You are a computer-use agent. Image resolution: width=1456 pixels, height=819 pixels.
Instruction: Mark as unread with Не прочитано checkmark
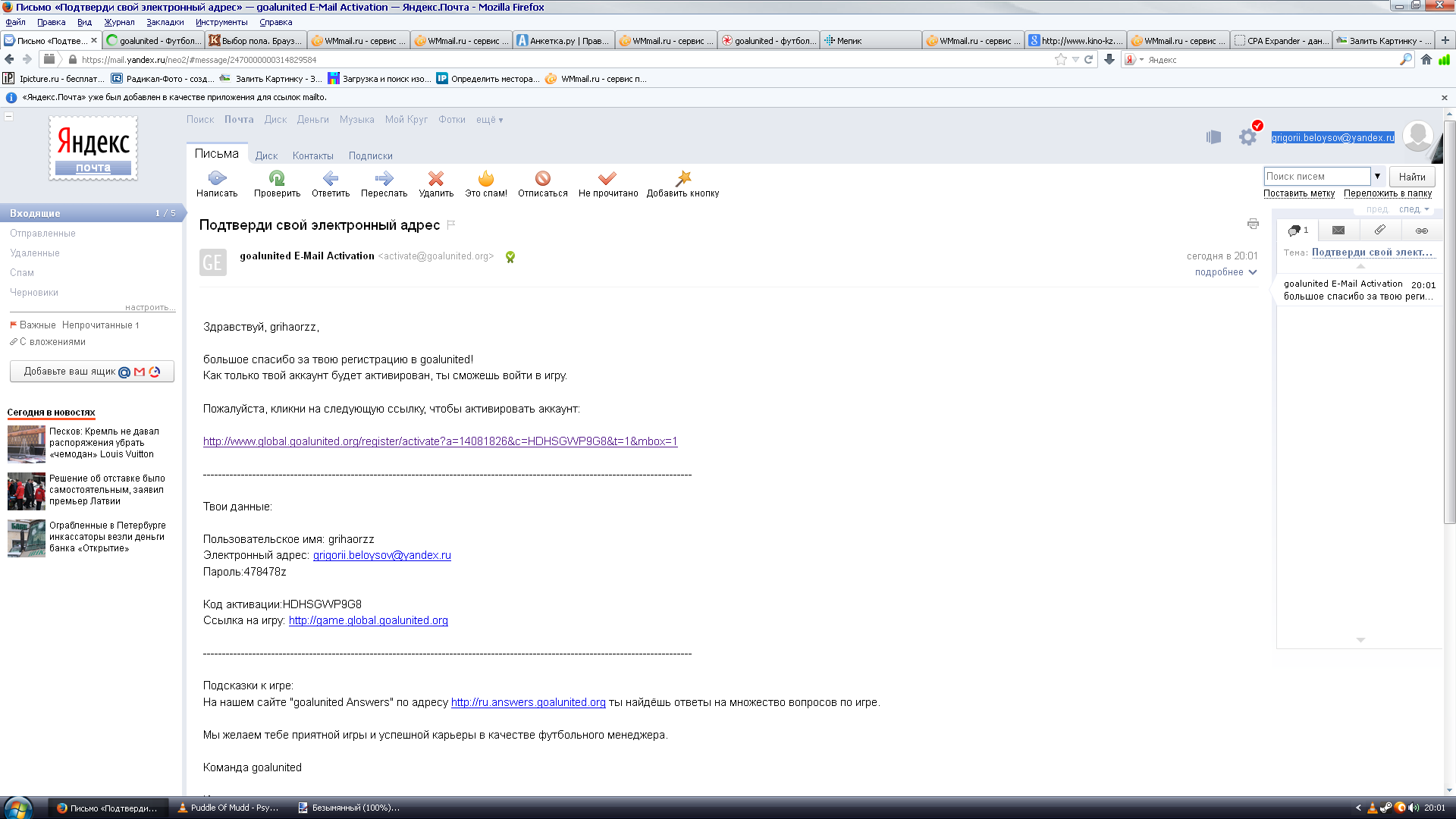(607, 178)
